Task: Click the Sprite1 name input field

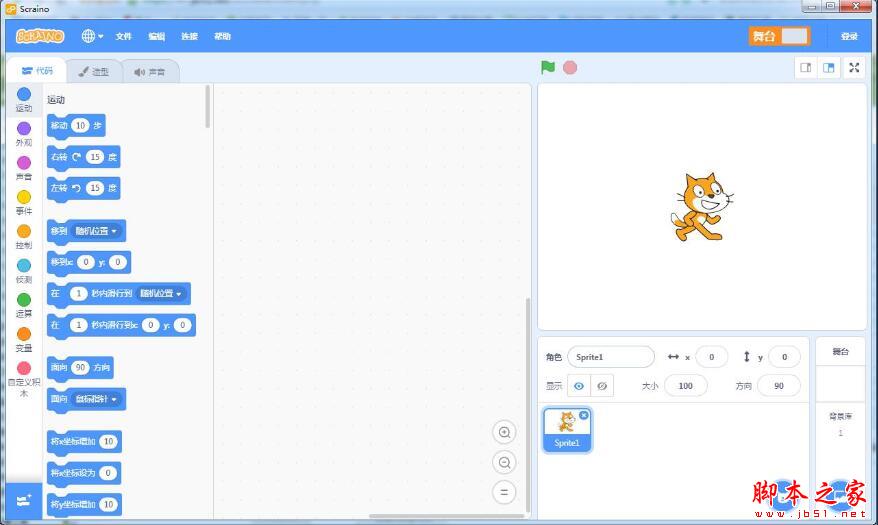Action: click(611, 357)
